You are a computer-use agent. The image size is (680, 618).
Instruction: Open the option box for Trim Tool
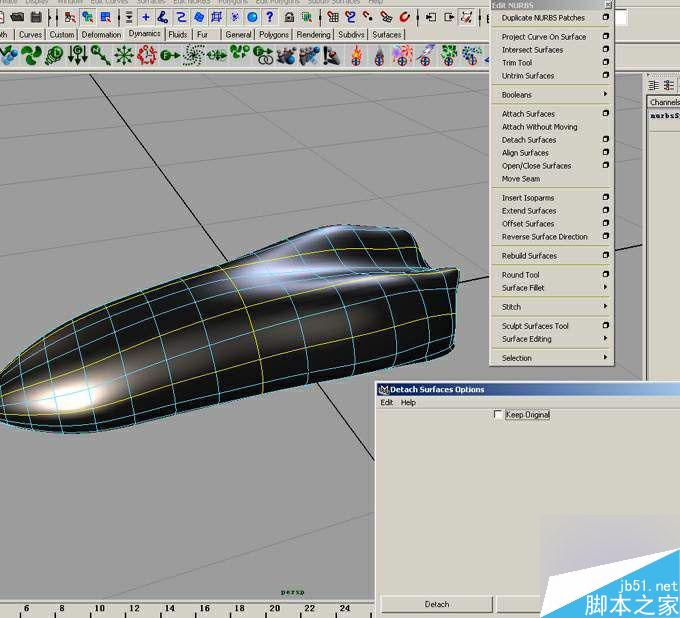coord(606,62)
